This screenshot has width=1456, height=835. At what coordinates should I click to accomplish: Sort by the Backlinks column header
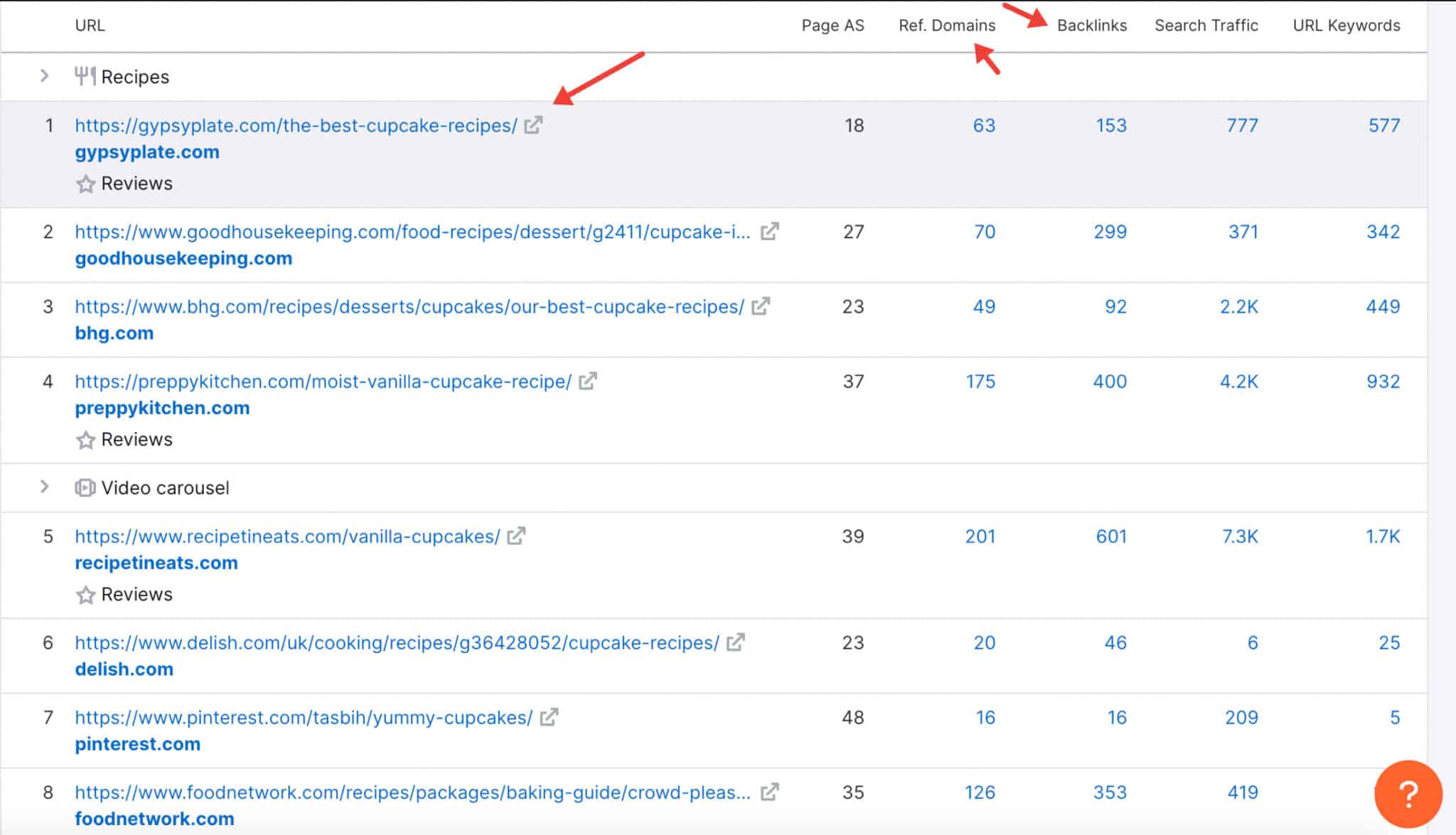[x=1092, y=26]
